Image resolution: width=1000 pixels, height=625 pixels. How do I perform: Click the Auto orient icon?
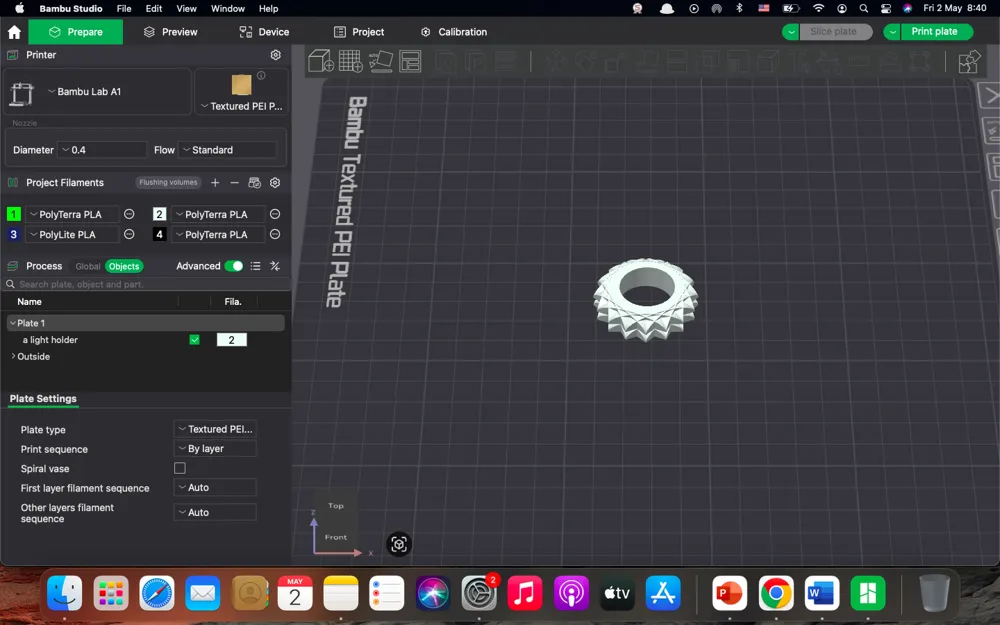point(381,61)
